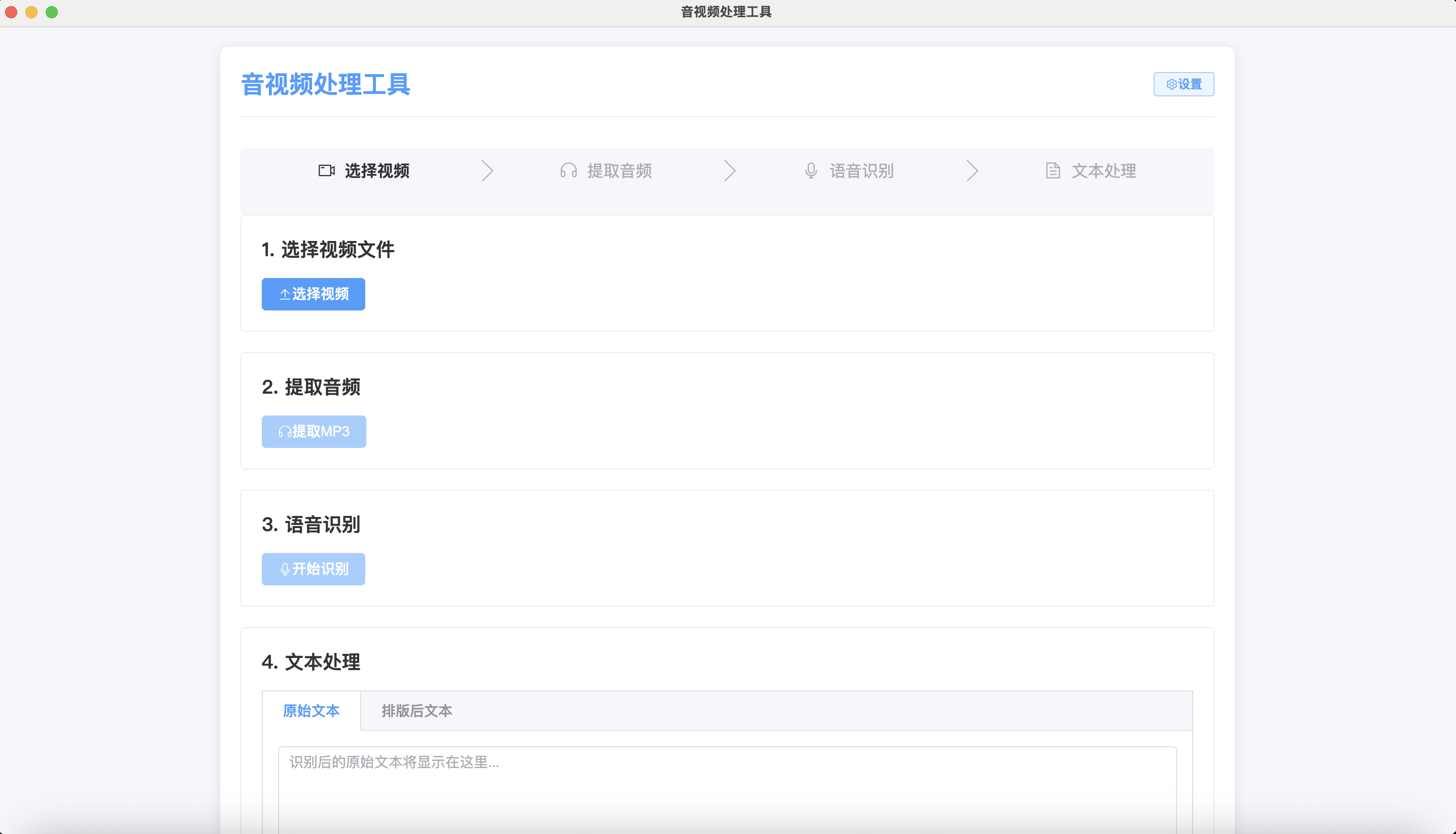Click the gear icon in 设置 button
Viewport: 1456px width, 834px height.
pos(1171,84)
